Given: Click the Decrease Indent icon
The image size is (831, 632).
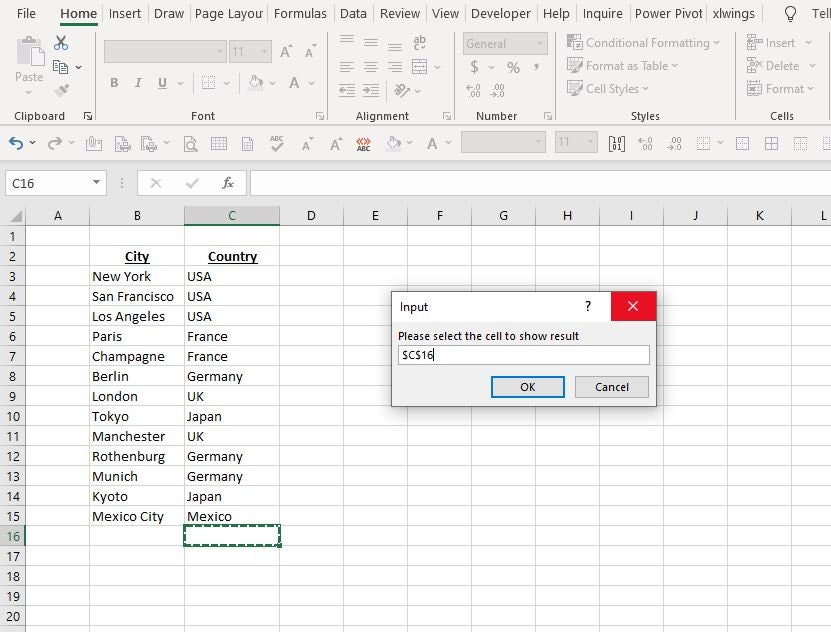Looking at the screenshot, I should coord(347,91).
